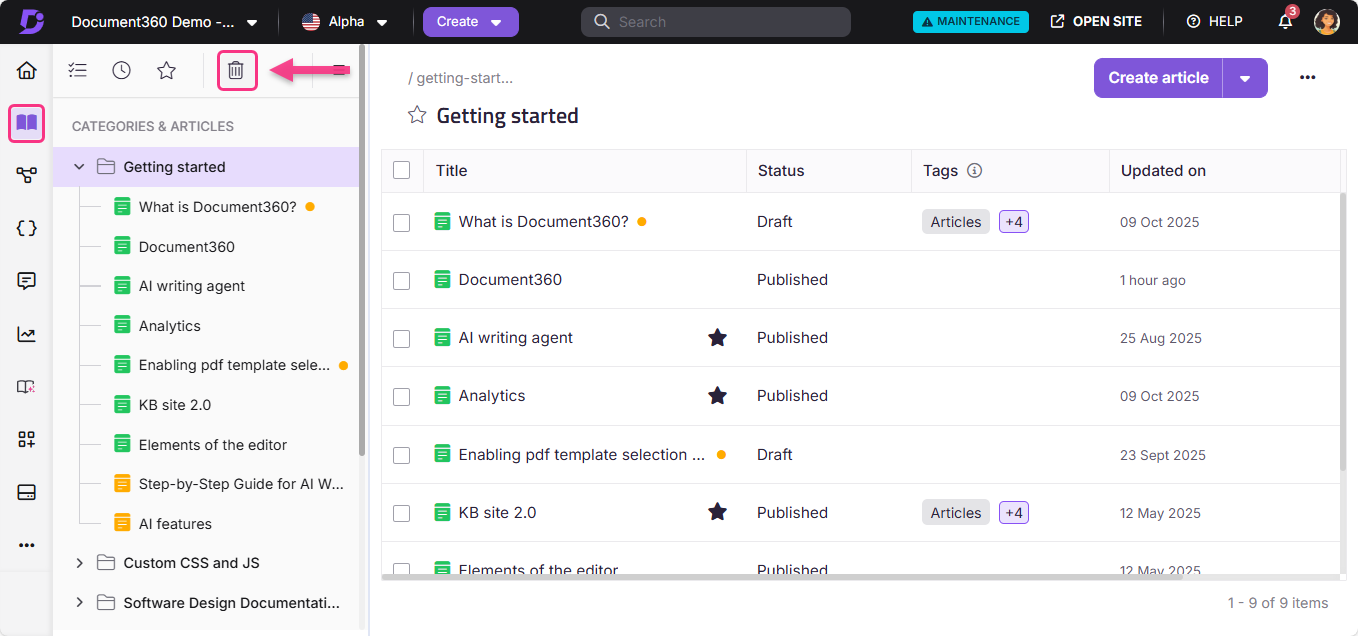Image resolution: width=1358 pixels, height=636 pixels.
Task: Select the starred articles filter icon
Action: pos(166,70)
